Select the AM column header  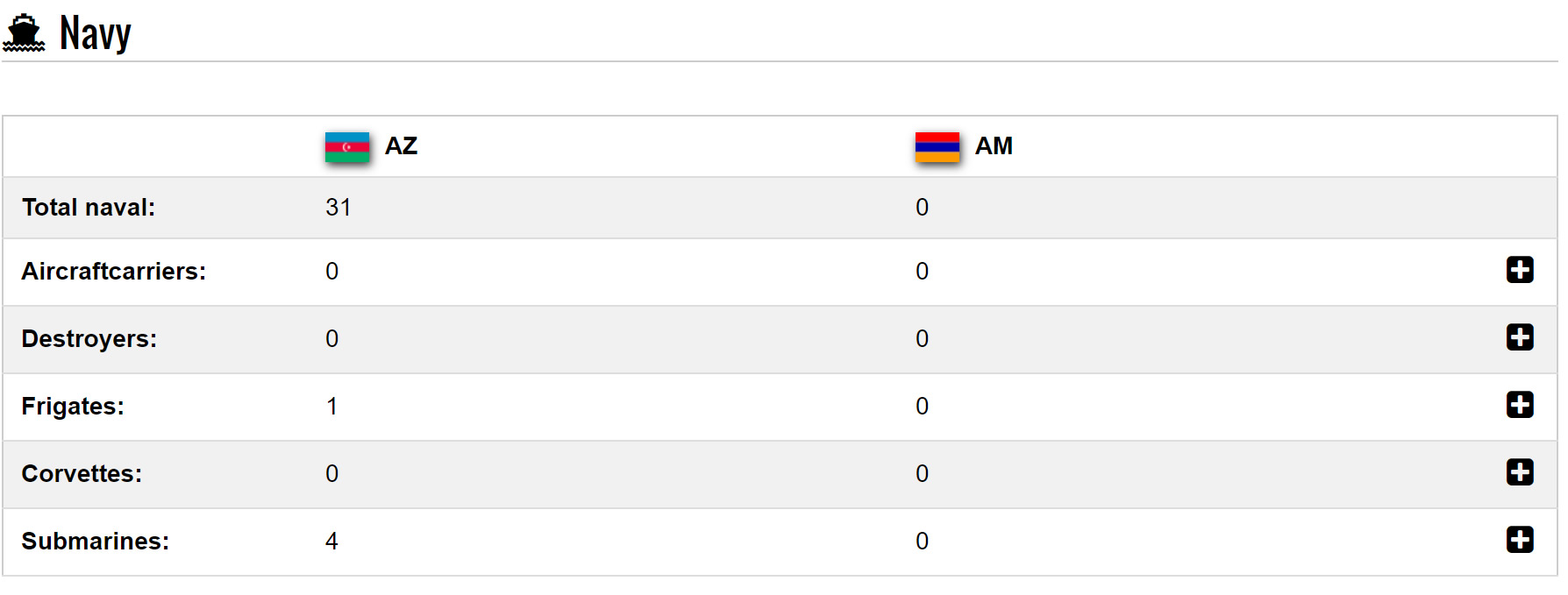point(994,146)
